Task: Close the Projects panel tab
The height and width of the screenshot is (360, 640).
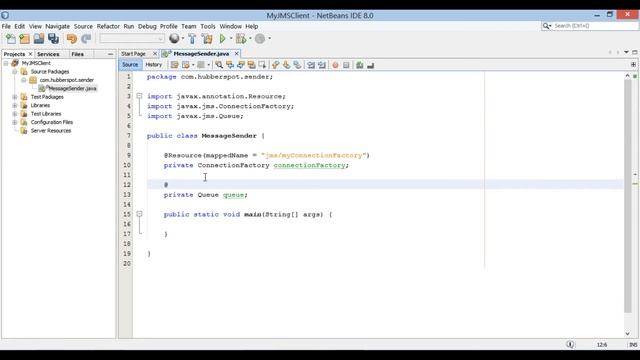Action: click(30, 54)
